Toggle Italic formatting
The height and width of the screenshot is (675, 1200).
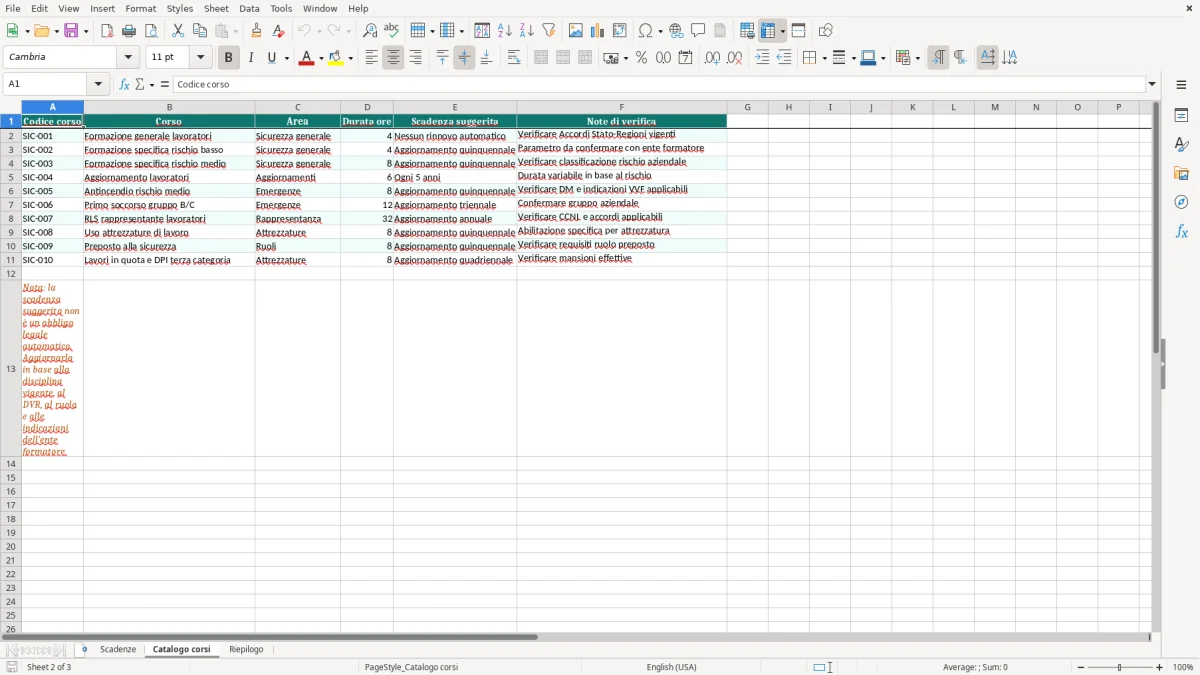pyautogui.click(x=251, y=58)
